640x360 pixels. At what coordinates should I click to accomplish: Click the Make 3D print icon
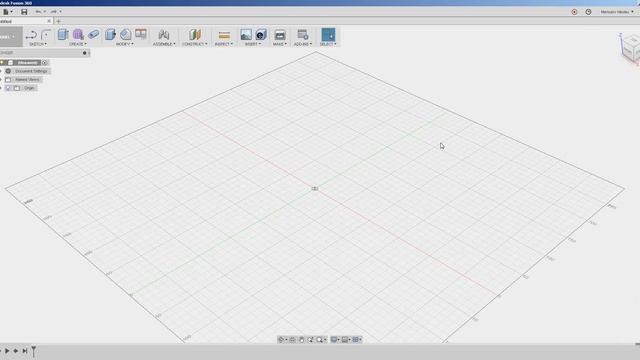(280, 35)
